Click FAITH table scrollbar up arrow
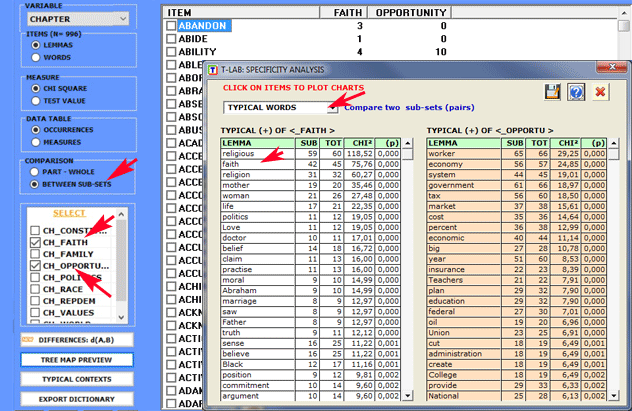Image resolution: width=632 pixels, height=411 pixels. (x=408, y=143)
